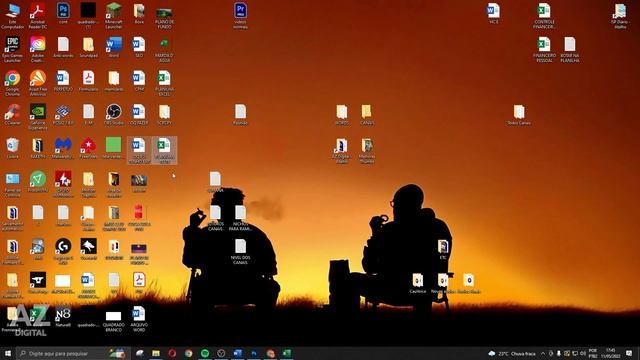Select the Lixeira recycle bin

coord(13,148)
